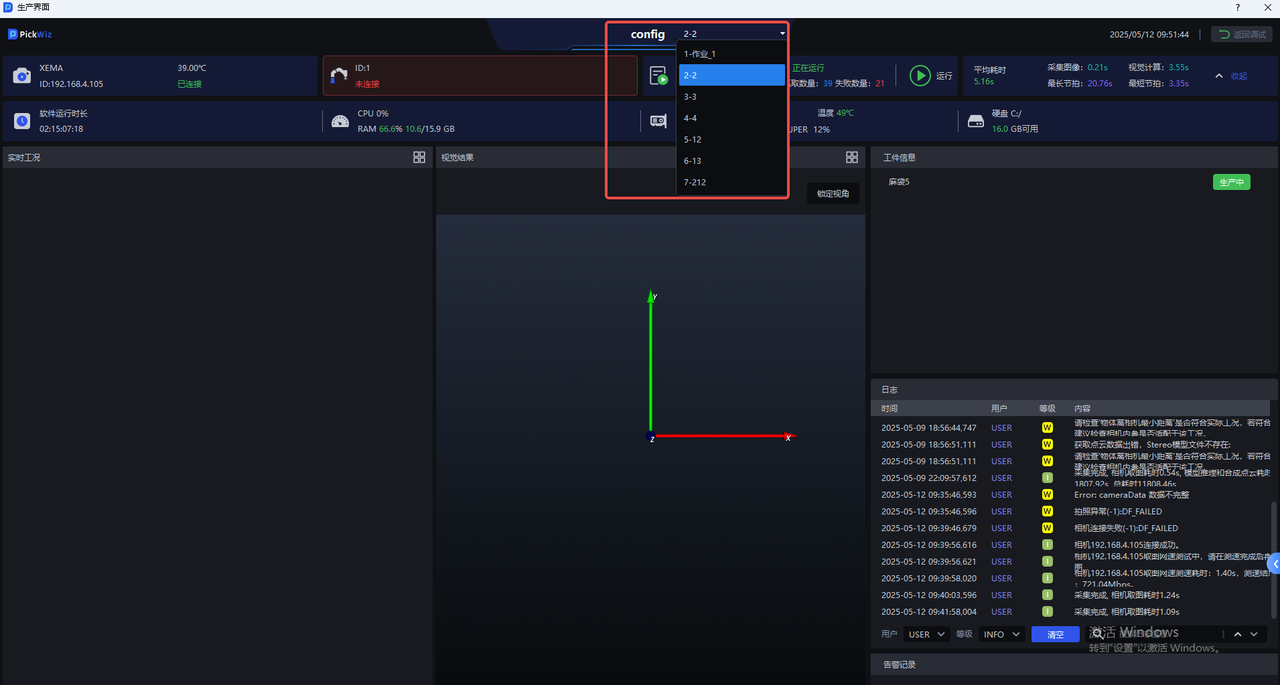Viewport: 1280px width, 685px height.
Task: Click the robot arm icon for ID:1
Action: coord(338,76)
